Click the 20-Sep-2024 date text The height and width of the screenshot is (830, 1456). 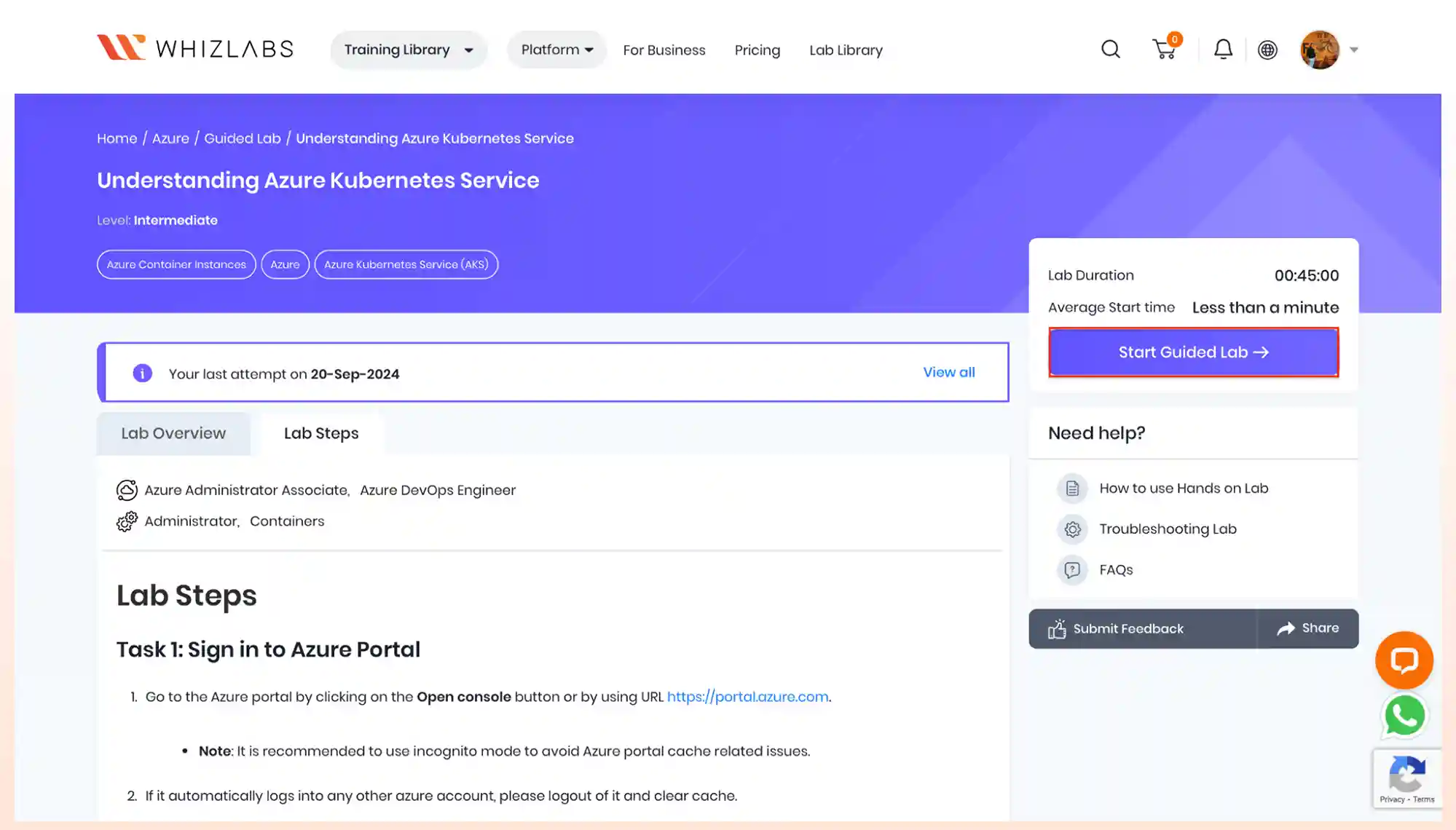[x=355, y=374]
